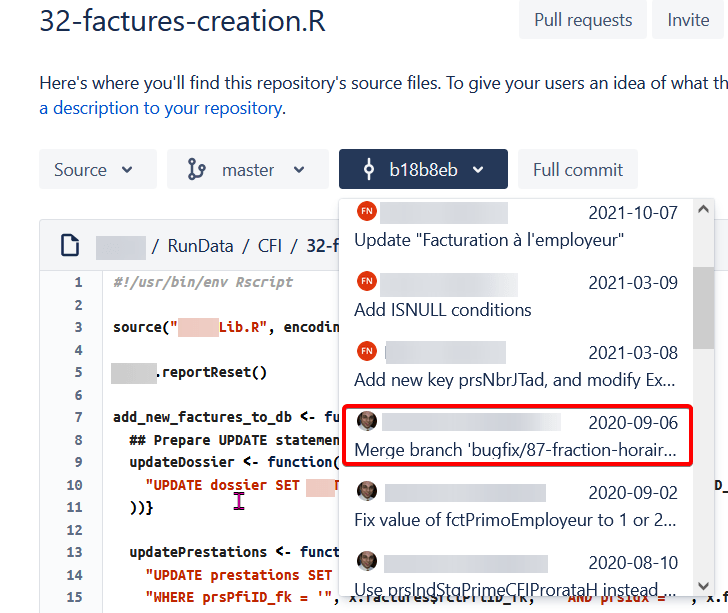The width and height of the screenshot is (728, 613).
Task: Click the 2020-09-02 date text
Action: (x=633, y=493)
